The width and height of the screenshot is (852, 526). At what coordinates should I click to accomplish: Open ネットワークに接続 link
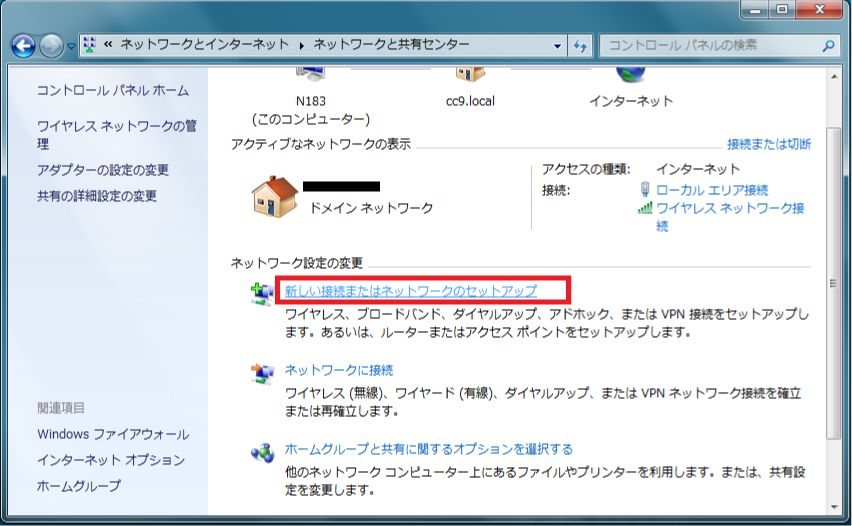[339, 370]
